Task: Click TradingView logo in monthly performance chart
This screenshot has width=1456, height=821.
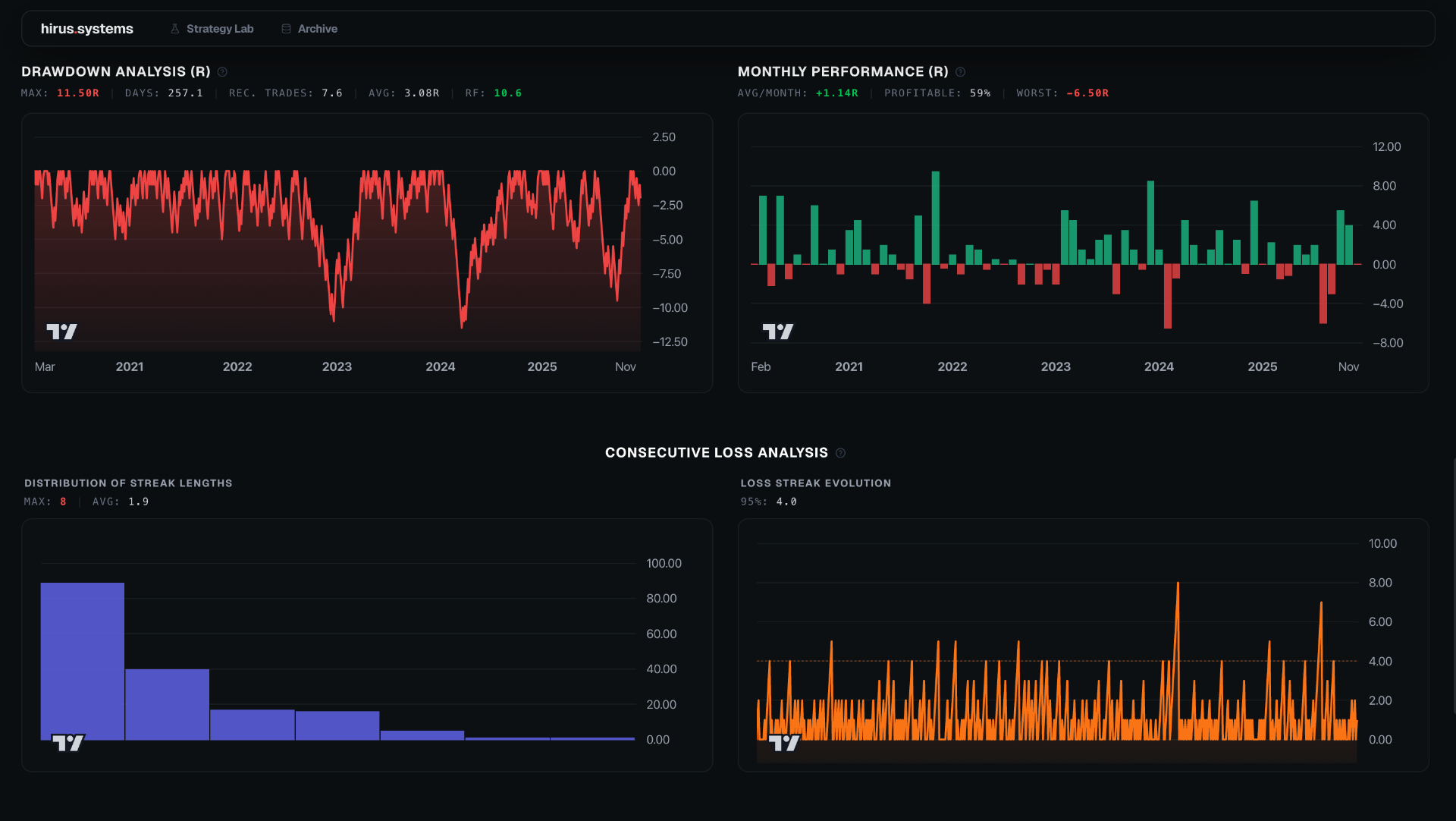Action: [778, 332]
